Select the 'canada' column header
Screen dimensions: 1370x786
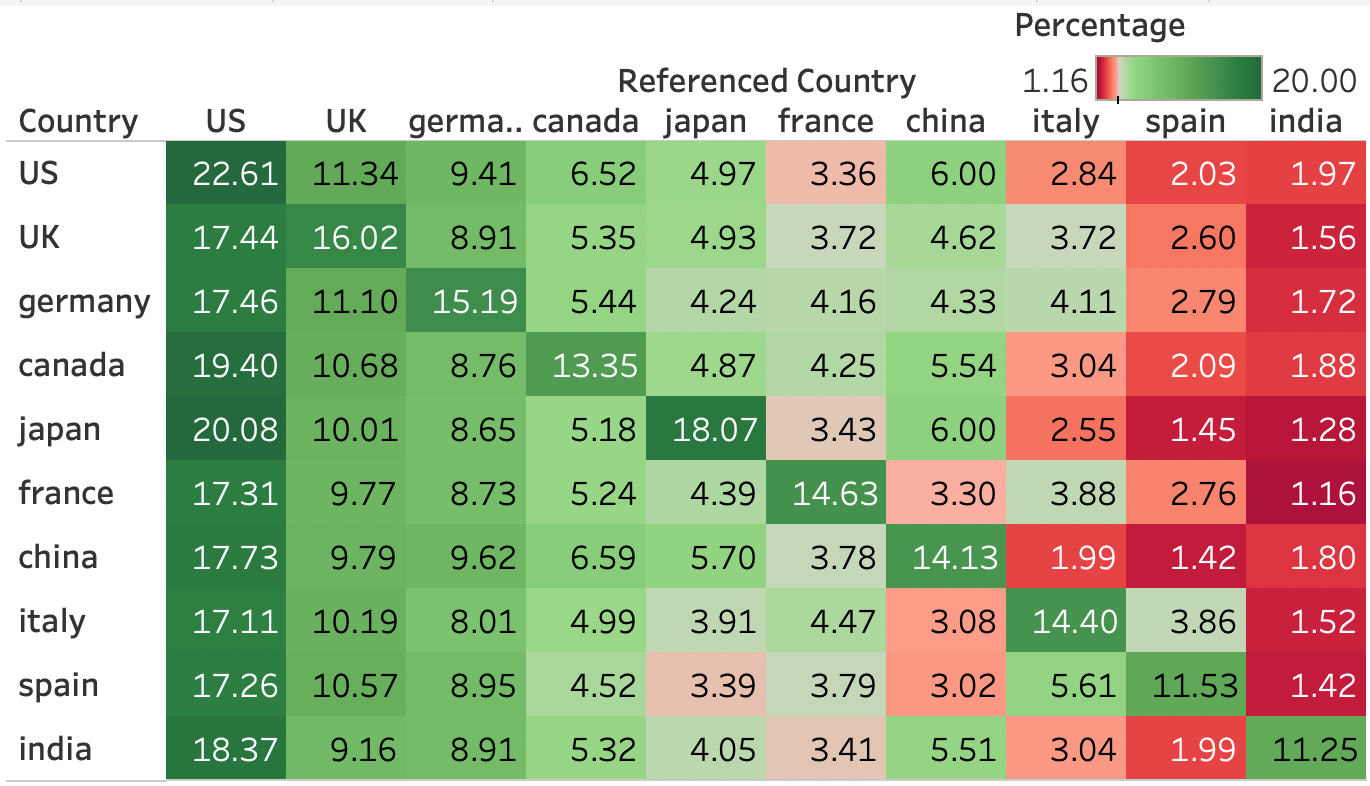pos(585,122)
